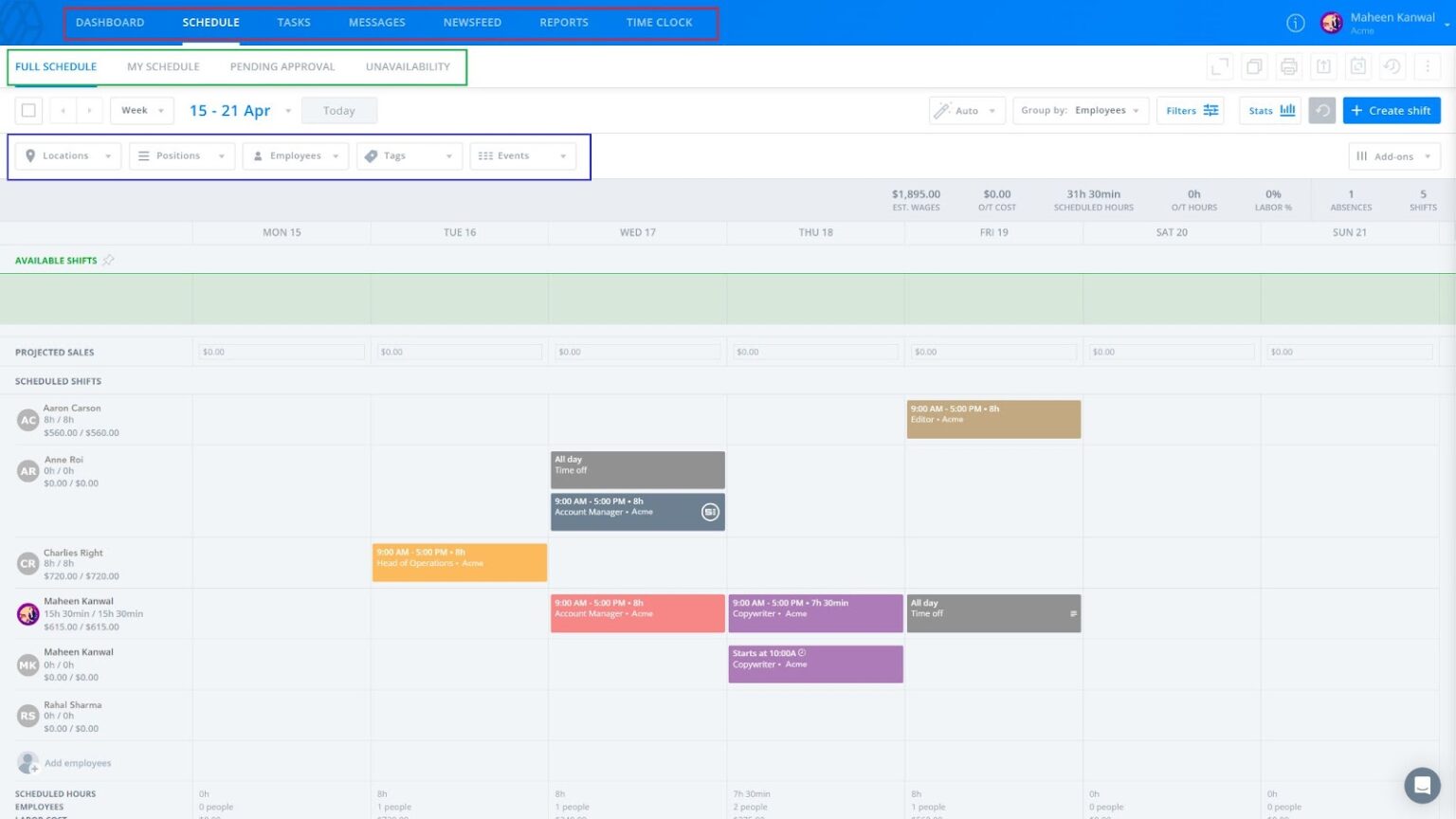This screenshot has height=819, width=1456.
Task: Open the print schedule icon
Action: tap(1288, 66)
